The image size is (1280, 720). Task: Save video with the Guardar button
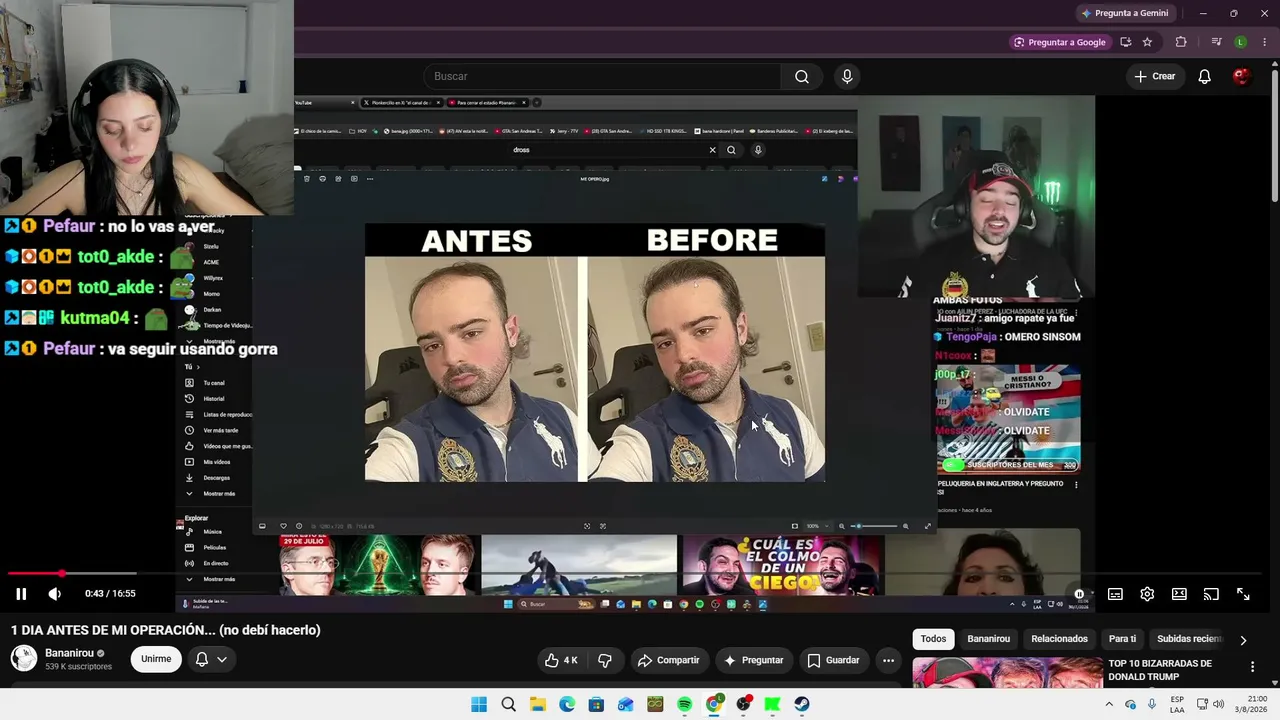(833, 660)
